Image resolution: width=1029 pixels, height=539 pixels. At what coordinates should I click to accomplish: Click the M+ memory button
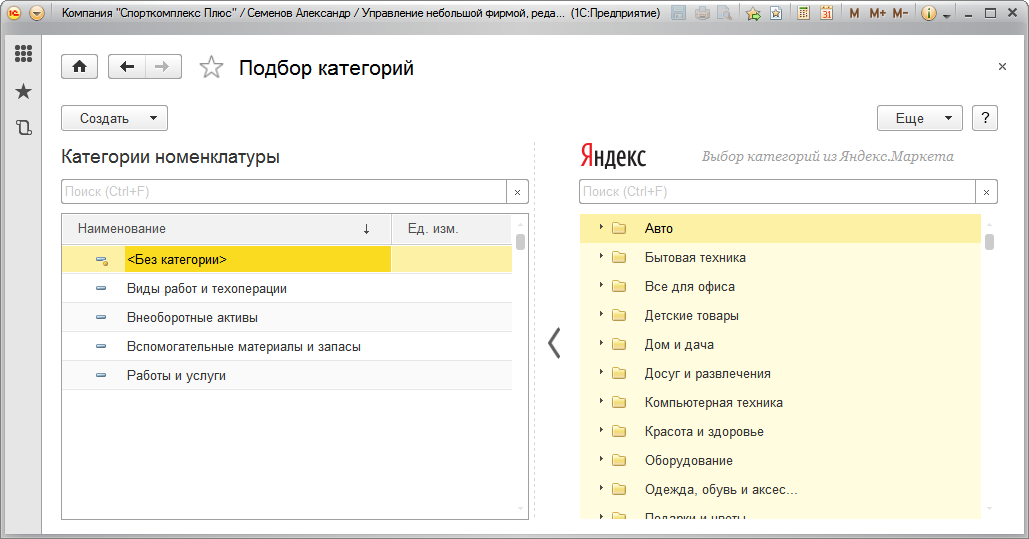(877, 14)
